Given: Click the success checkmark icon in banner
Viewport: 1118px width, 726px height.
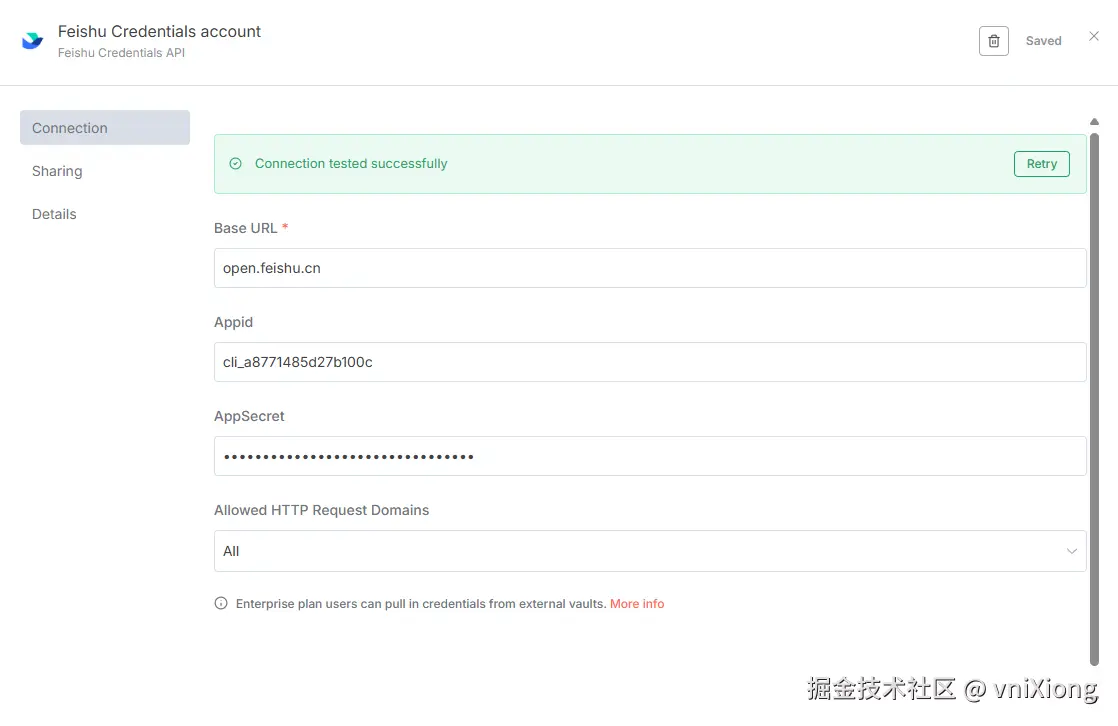Looking at the screenshot, I should 235,163.
